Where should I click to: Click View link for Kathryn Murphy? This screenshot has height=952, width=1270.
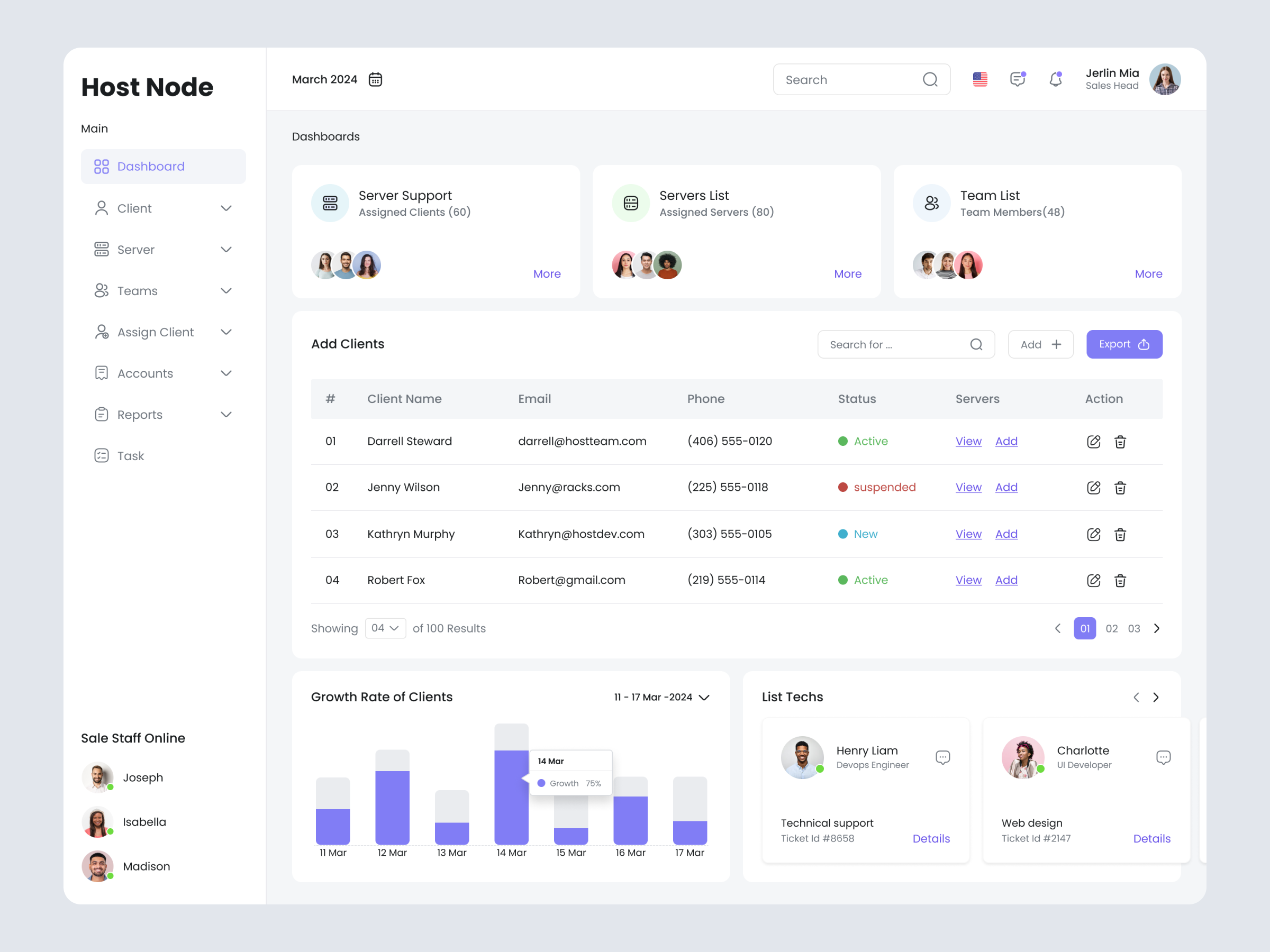click(x=968, y=534)
